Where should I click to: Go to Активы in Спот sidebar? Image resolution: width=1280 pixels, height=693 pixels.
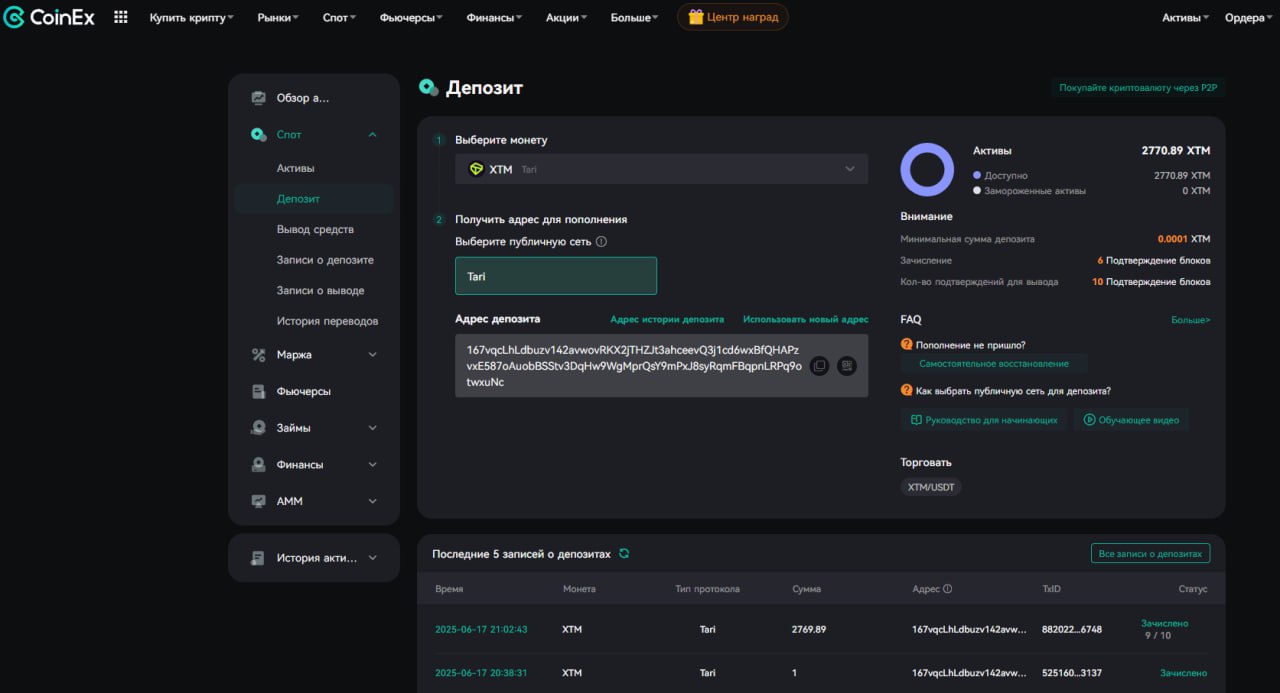(x=296, y=168)
